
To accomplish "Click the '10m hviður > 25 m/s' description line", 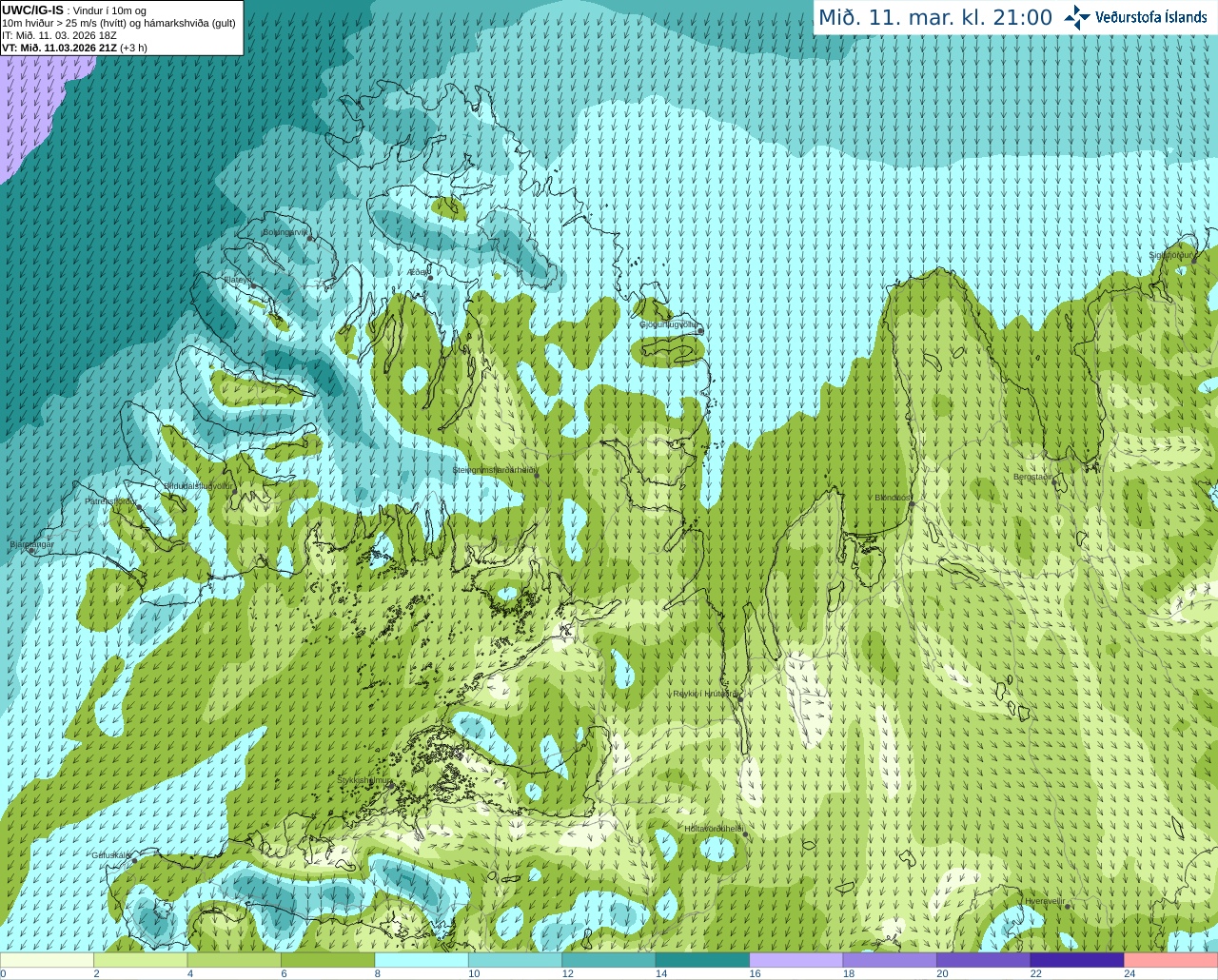I will (119, 23).
